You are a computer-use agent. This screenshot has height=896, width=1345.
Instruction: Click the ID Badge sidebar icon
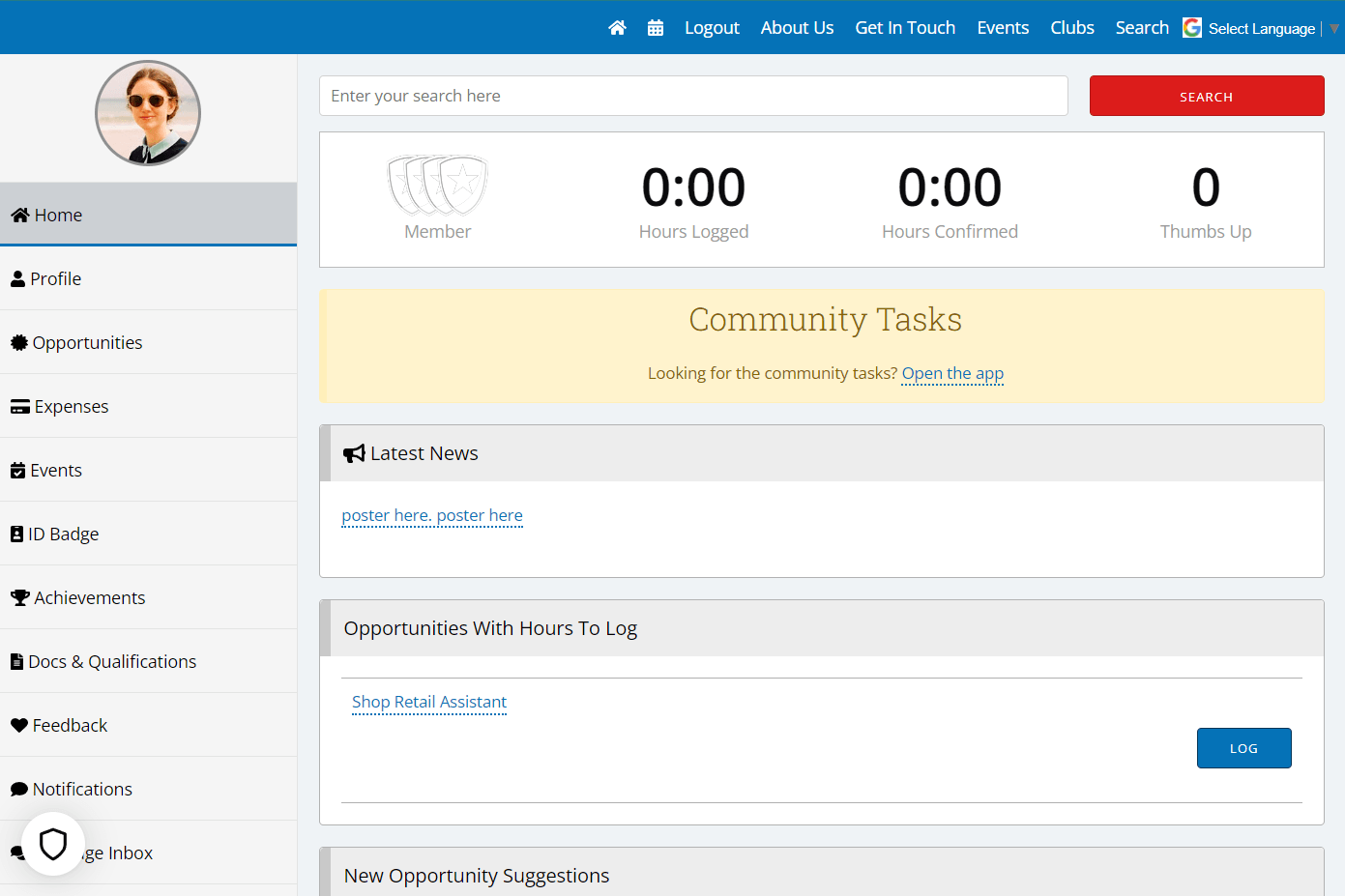point(16,534)
